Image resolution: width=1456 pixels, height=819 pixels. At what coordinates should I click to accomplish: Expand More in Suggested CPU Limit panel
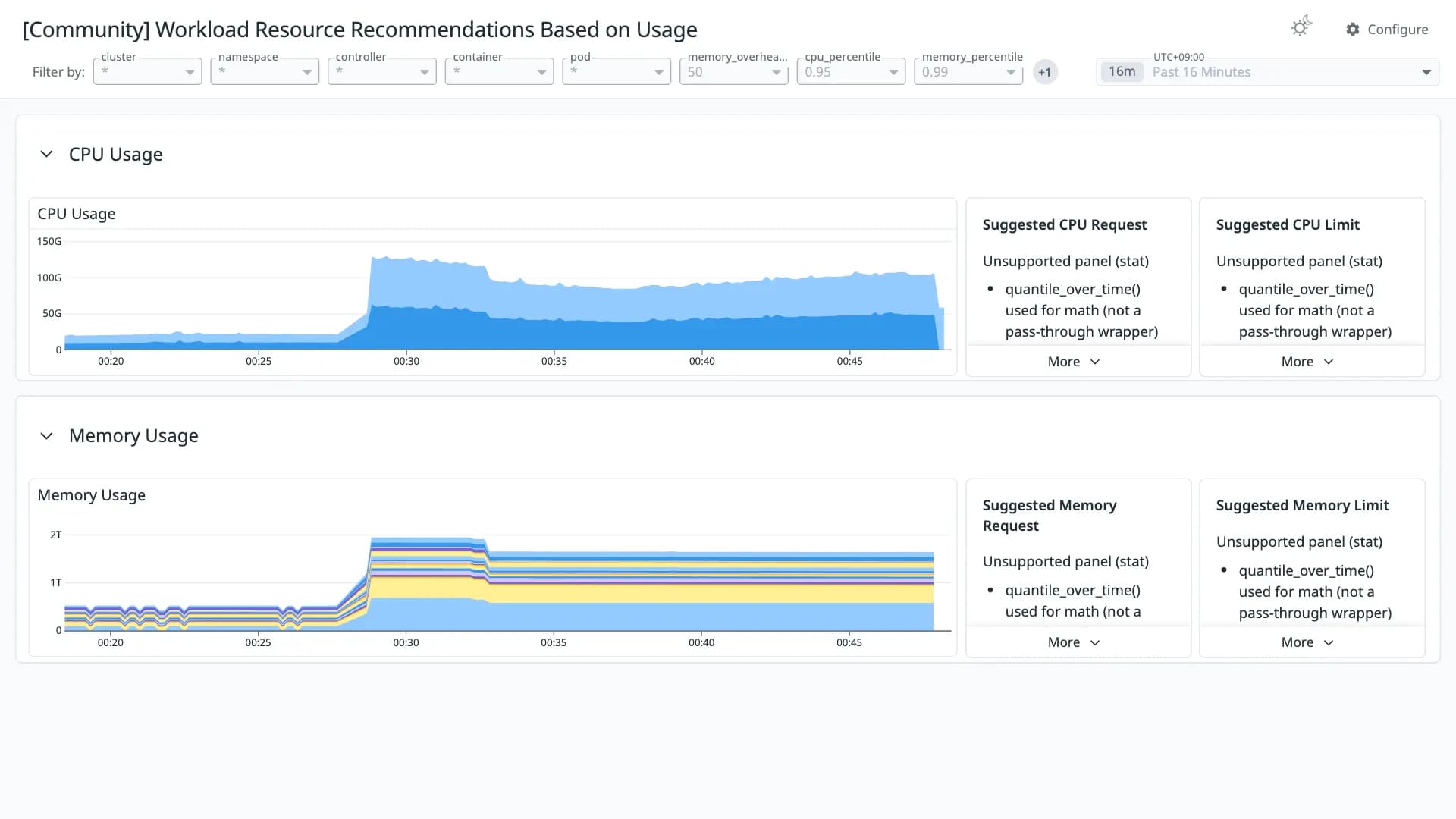tap(1307, 362)
